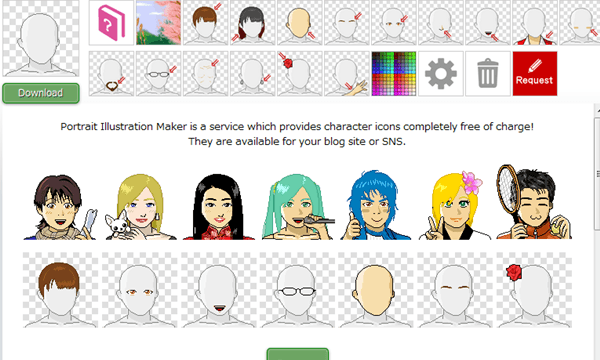This screenshot has height=360, width=600.
Task: Open settings with the gear icon
Action: point(441,73)
